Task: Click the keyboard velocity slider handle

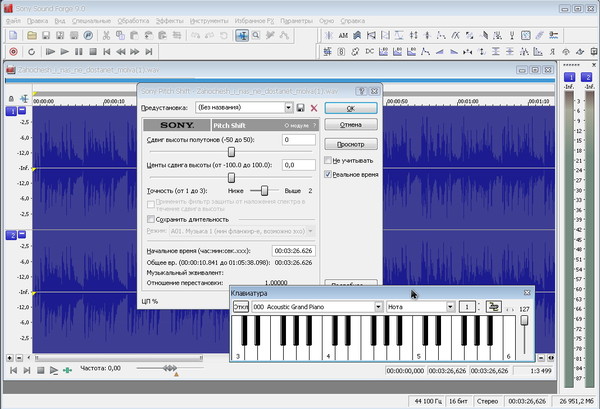Action: pyautogui.click(x=524, y=320)
